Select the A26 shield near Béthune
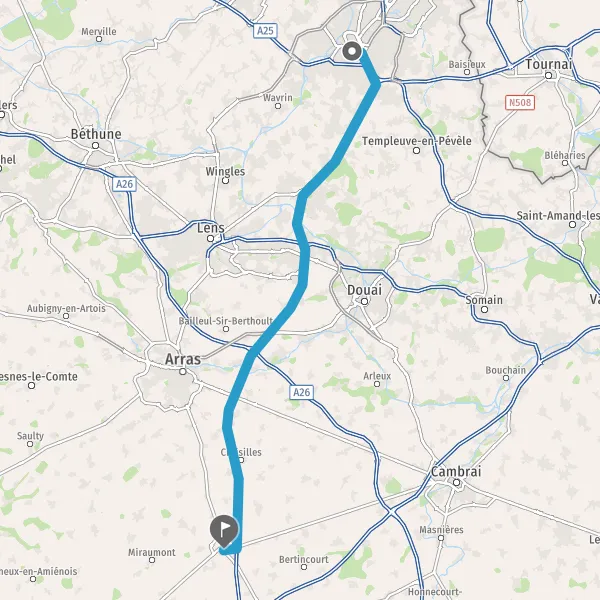 124,184
